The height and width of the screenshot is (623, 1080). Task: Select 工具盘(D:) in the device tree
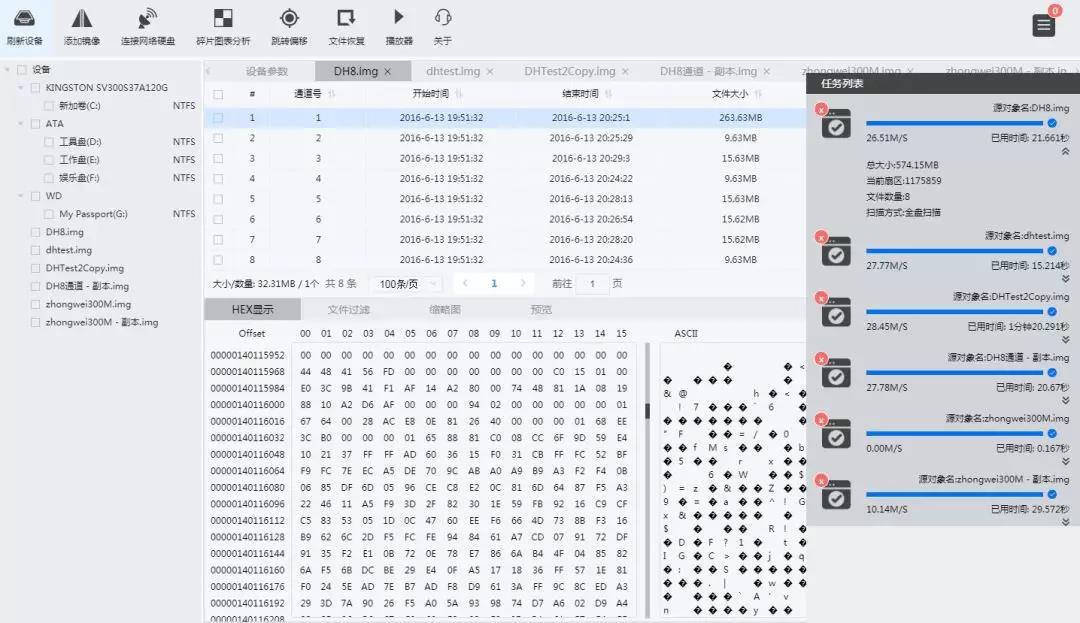pos(80,142)
